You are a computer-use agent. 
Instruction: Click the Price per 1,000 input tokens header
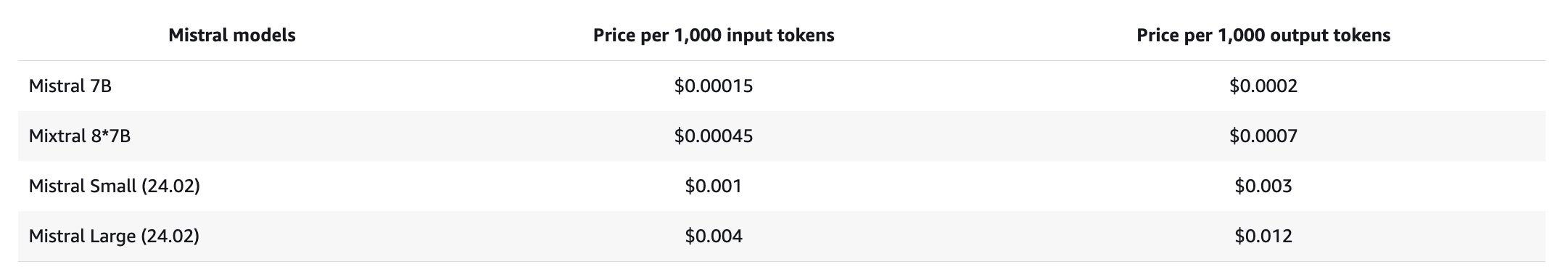tap(714, 36)
